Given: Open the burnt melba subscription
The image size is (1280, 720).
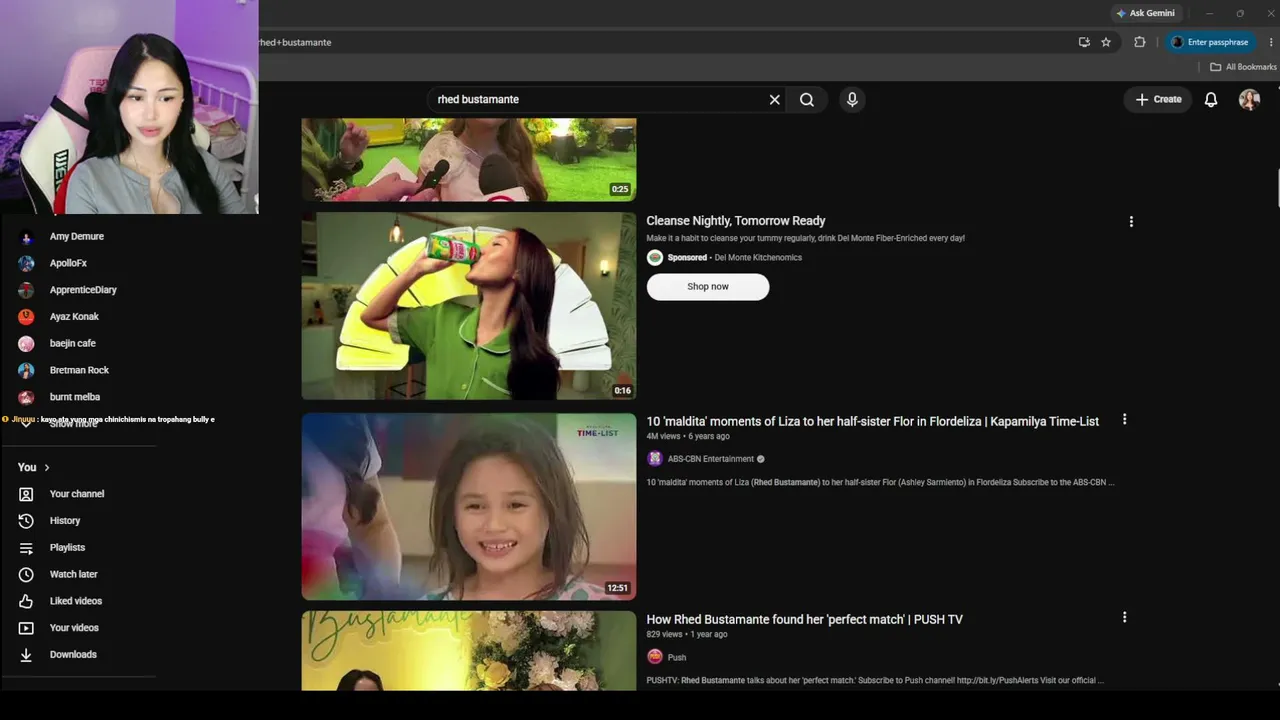Looking at the screenshot, I should pos(75,397).
